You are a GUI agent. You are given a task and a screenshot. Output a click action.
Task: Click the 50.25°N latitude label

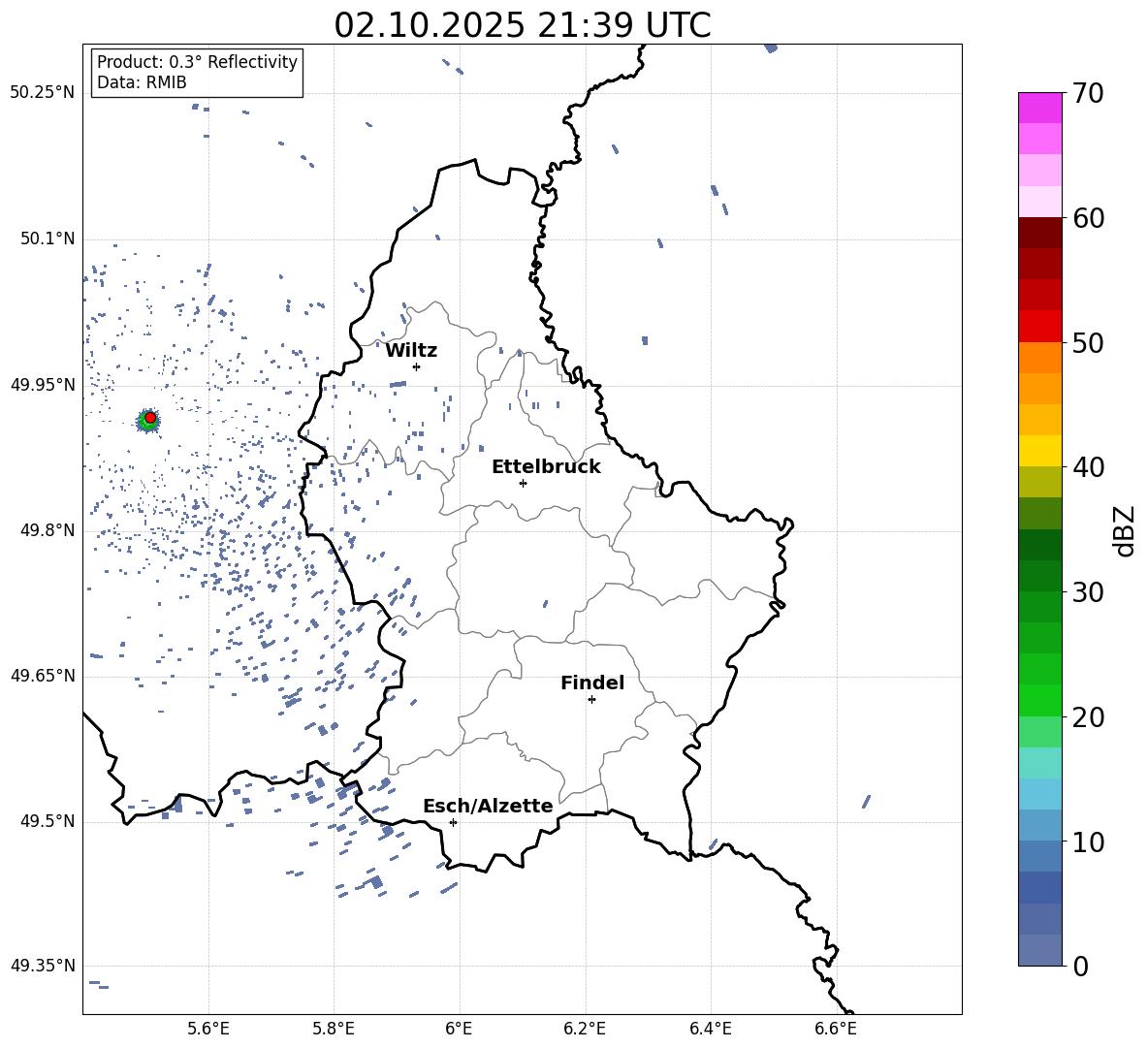coord(43,93)
